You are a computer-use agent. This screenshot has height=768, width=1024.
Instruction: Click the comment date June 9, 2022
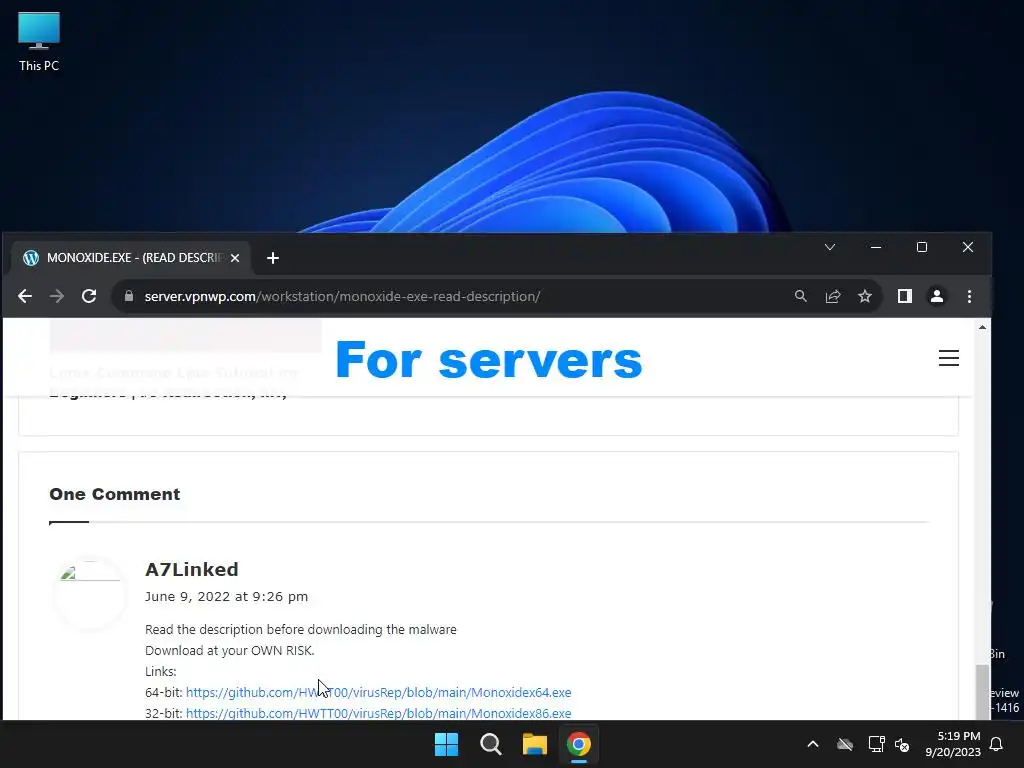(226, 596)
